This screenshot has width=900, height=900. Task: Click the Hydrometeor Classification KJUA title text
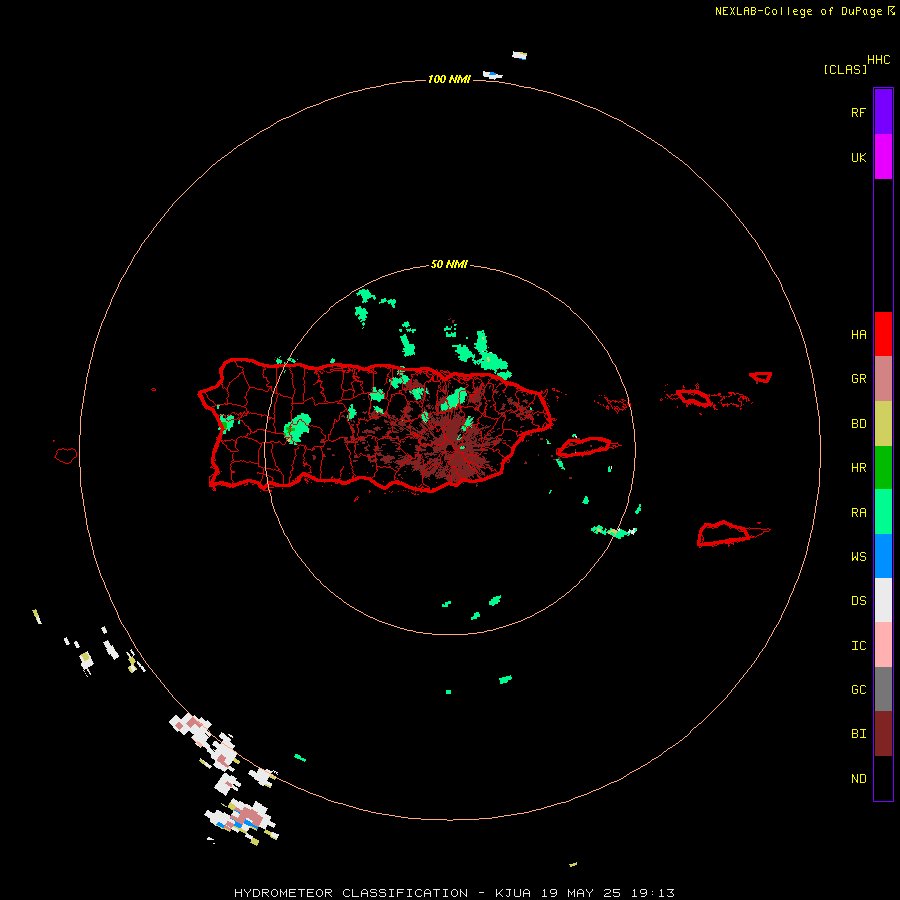[x=454, y=893]
